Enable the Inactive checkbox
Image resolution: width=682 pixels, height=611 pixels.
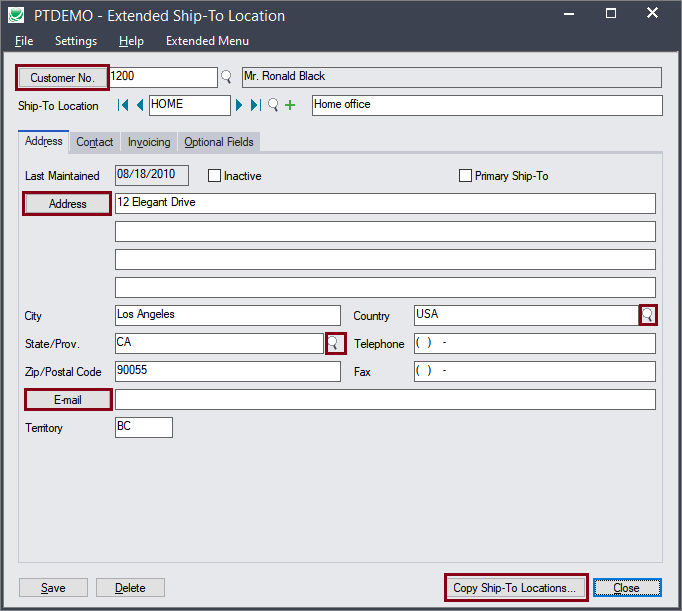214,176
